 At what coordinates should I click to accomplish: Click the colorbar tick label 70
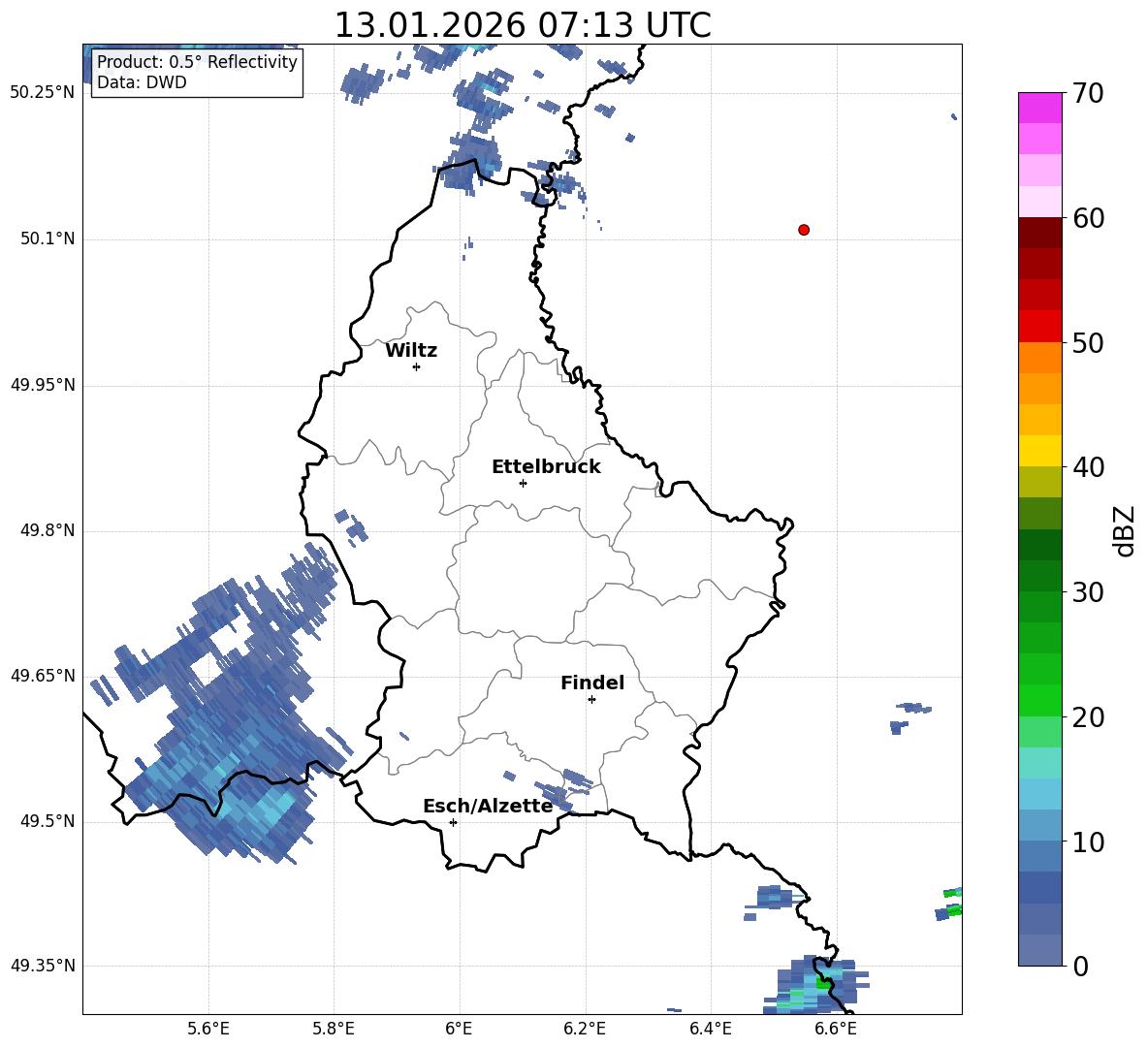click(x=1088, y=94)
